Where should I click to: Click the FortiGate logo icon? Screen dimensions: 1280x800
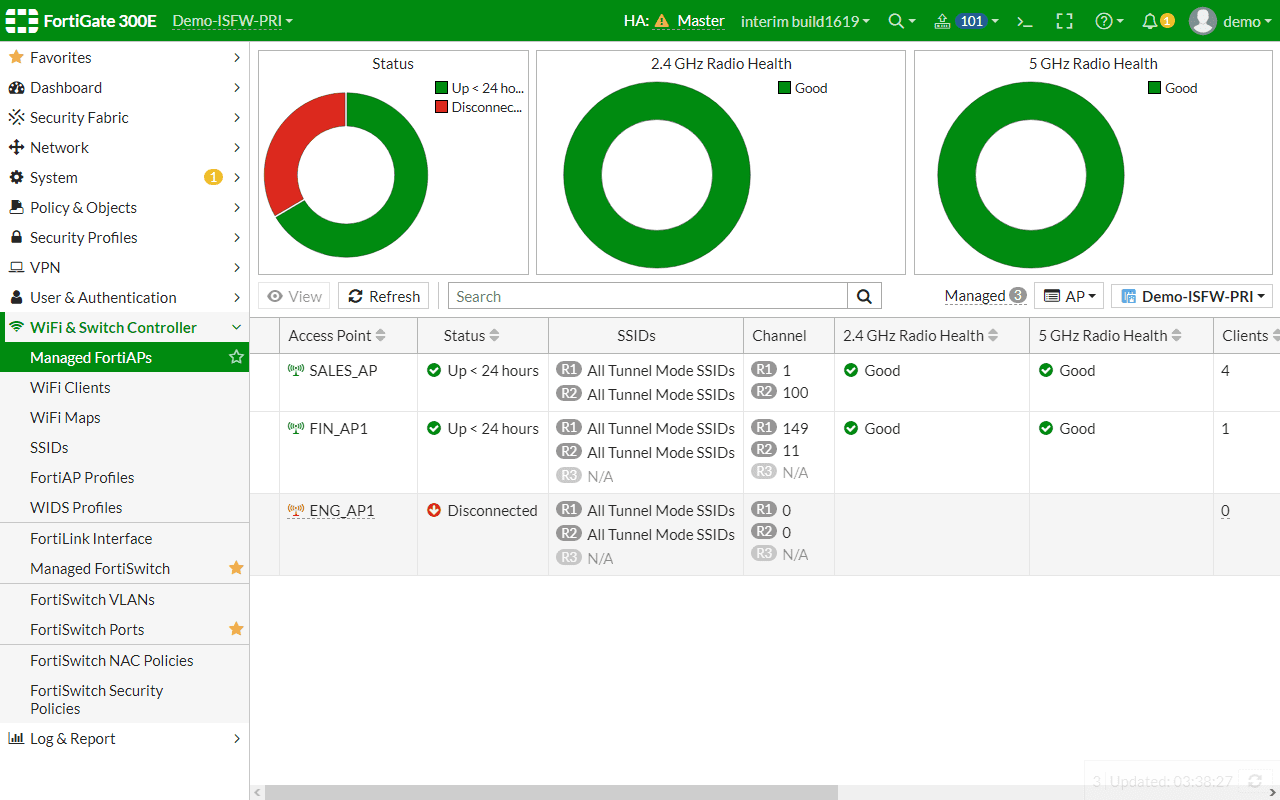[x=22, y=21]
